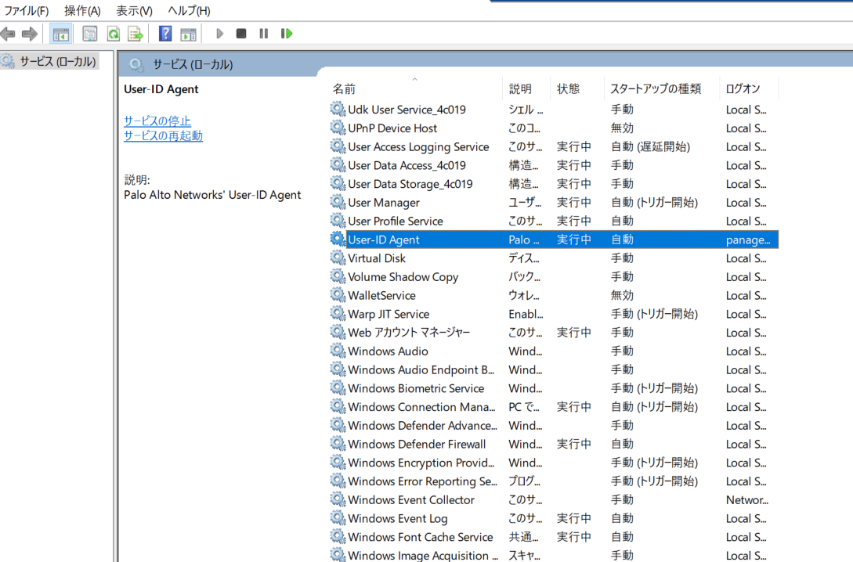Click the gear icon of Windows Audio
The height and width of the screenshot is (562, 853).
coord(338,350)
